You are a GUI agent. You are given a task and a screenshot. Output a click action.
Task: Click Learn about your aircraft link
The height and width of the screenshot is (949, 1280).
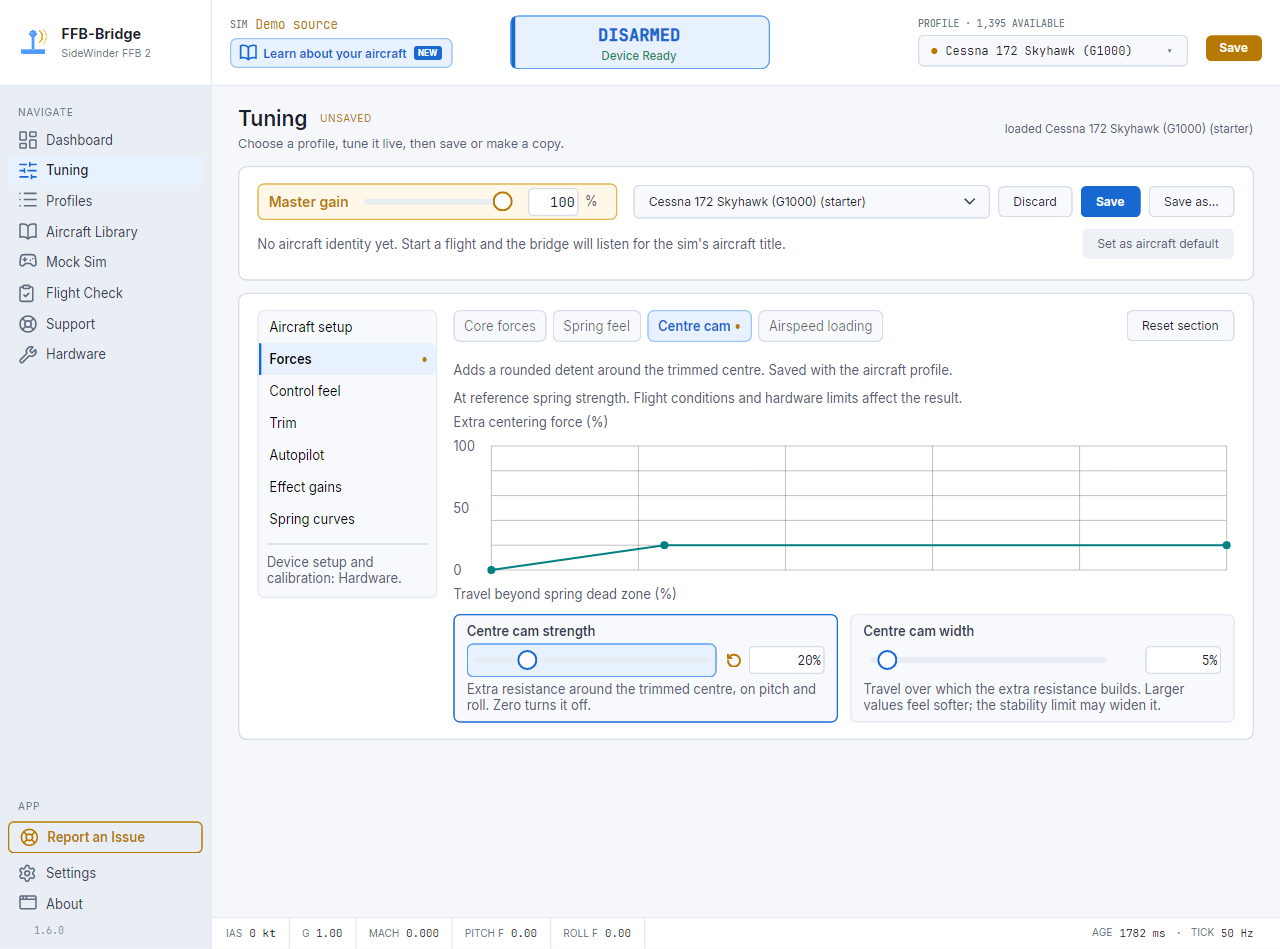click(341, 53)
